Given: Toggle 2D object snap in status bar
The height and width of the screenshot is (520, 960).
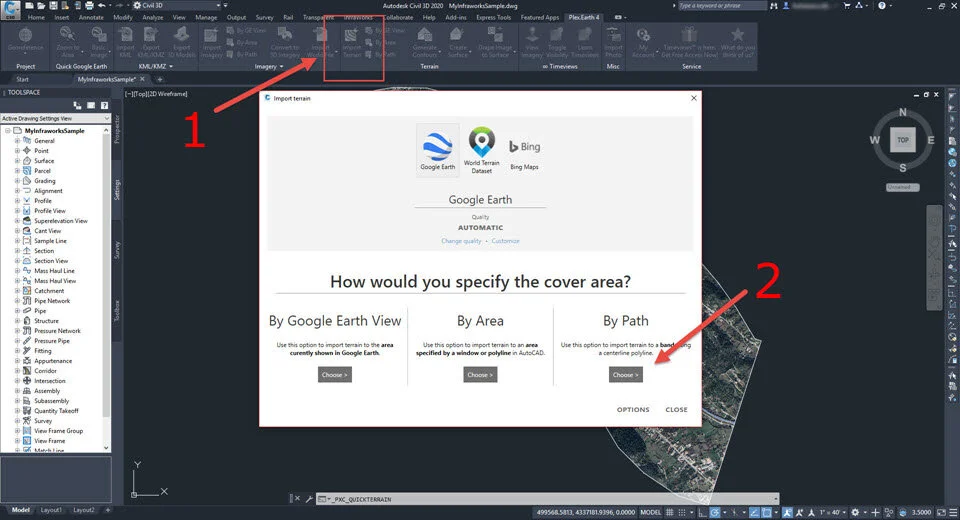Looking at the screenshot, I should coord(767,512).
